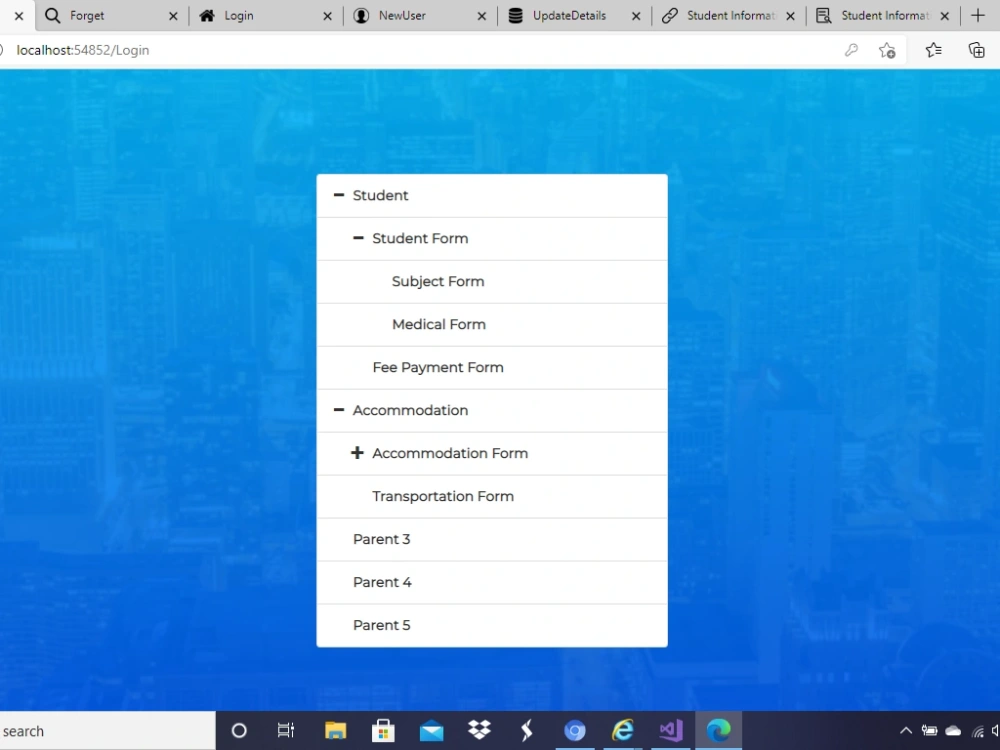Open Dropbox from the taskbar
The height and width of the screenshot is (750, 1000).
(x=479, y=730)
